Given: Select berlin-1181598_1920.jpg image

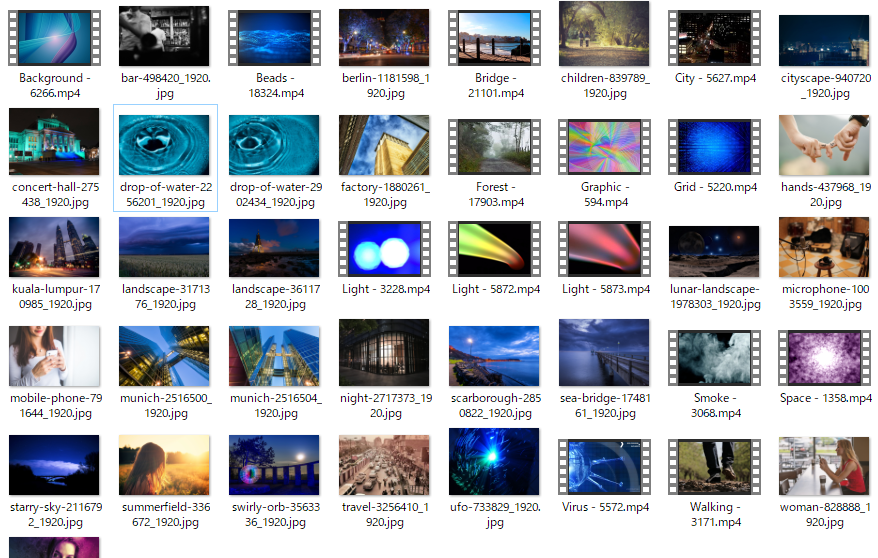Looking at the screenshot, I should coord(384,37).
